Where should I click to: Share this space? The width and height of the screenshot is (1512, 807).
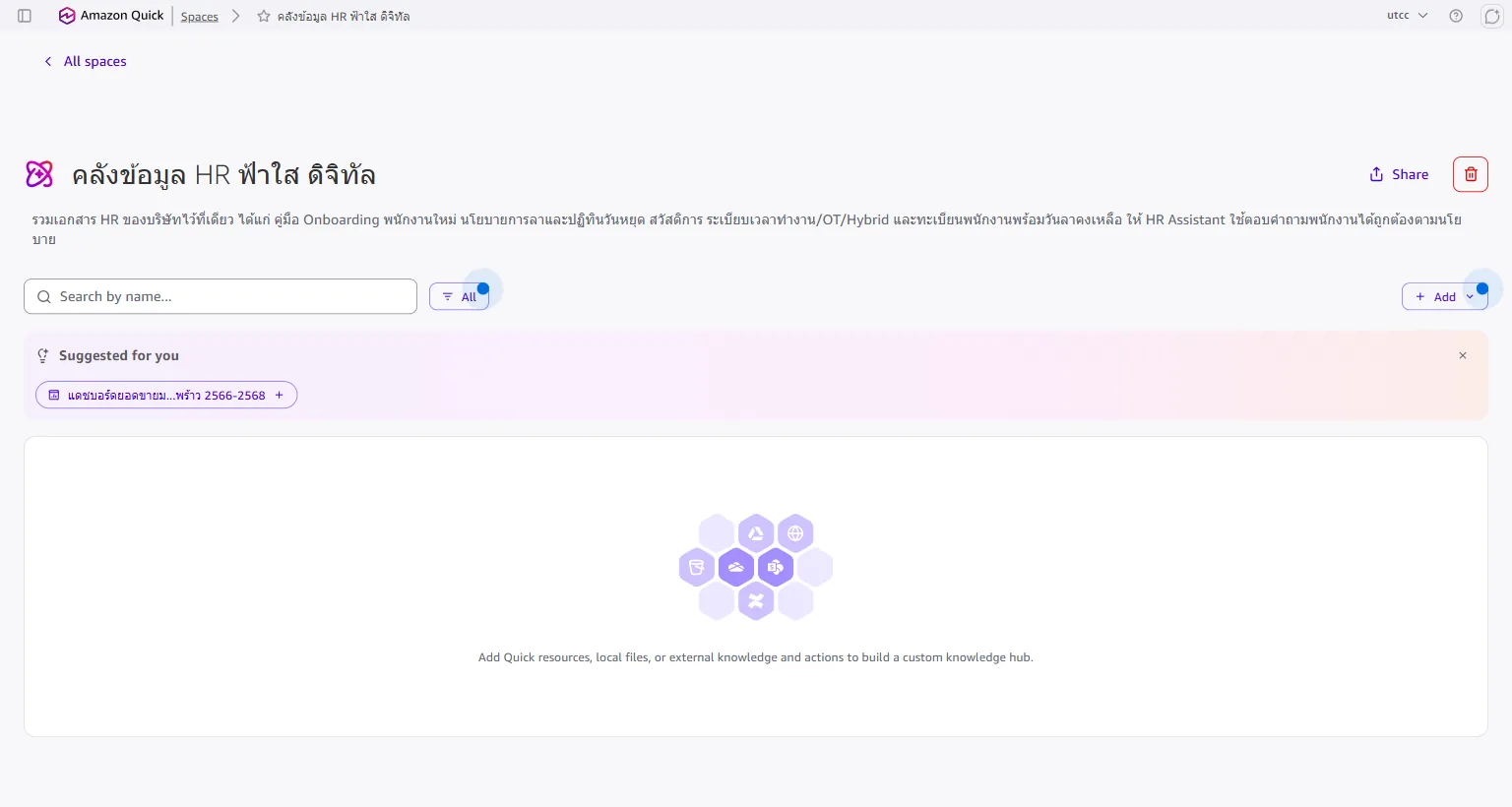click(1399, 174)
